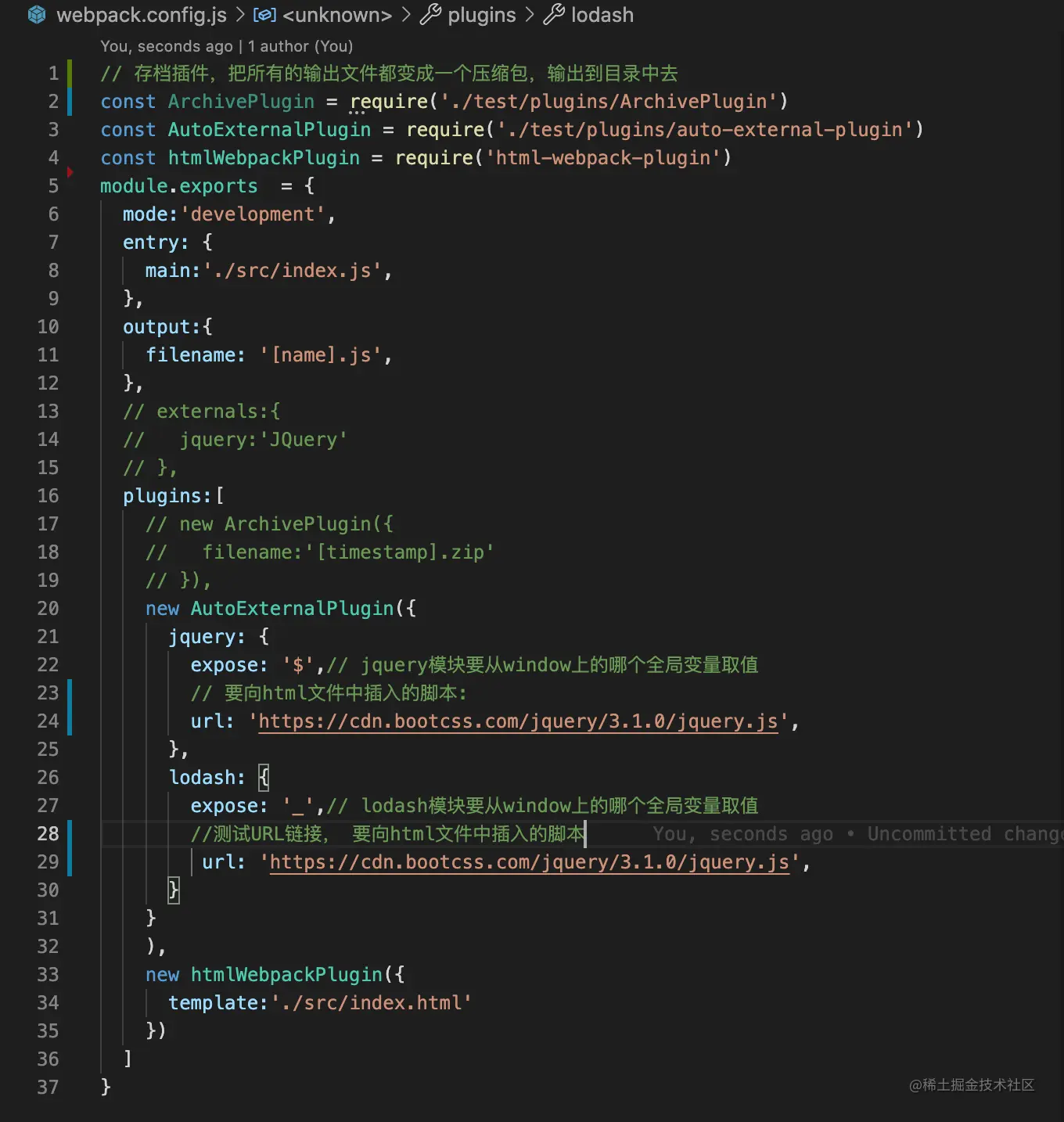Click commented externals on line 13
The height and width of the screenshot is (1122, 1064).
coord(201,412)
